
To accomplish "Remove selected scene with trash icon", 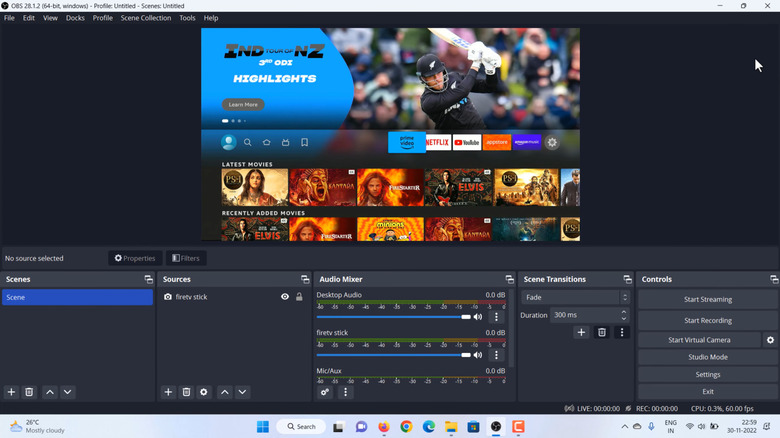I will (x=29, y=392).
